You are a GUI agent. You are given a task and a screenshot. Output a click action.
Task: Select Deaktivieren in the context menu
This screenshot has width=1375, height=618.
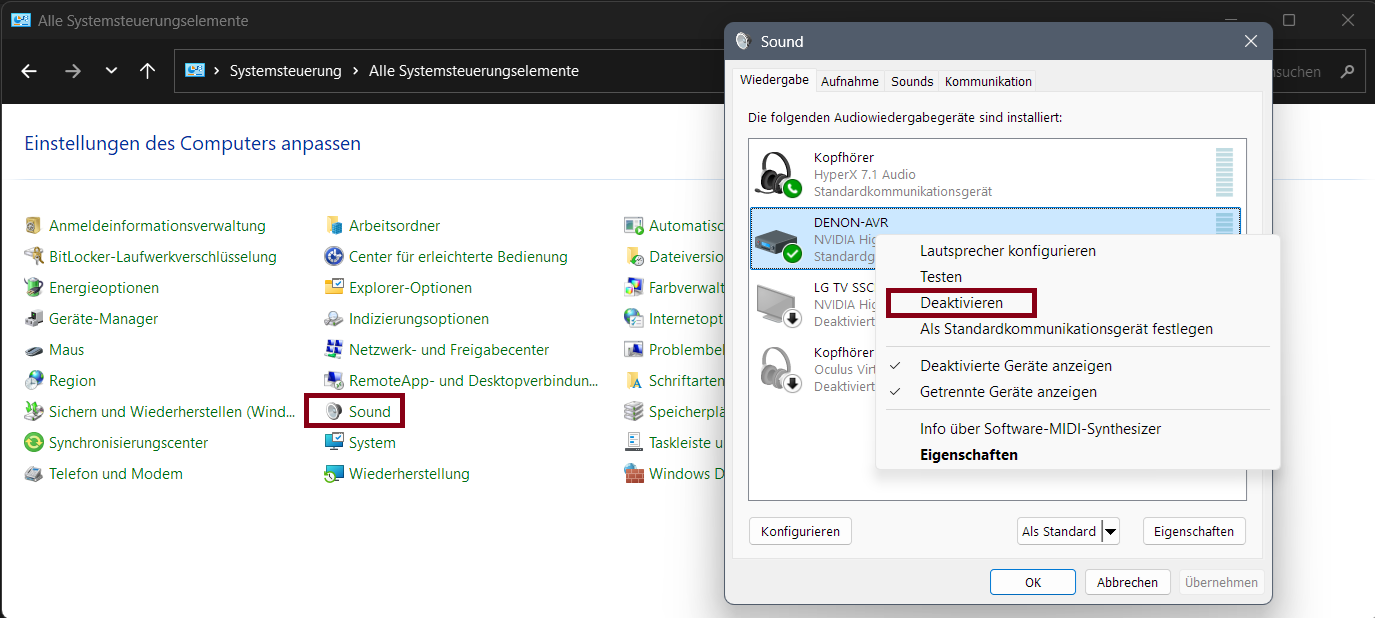pyautogui.click(x=1077, y=303)
